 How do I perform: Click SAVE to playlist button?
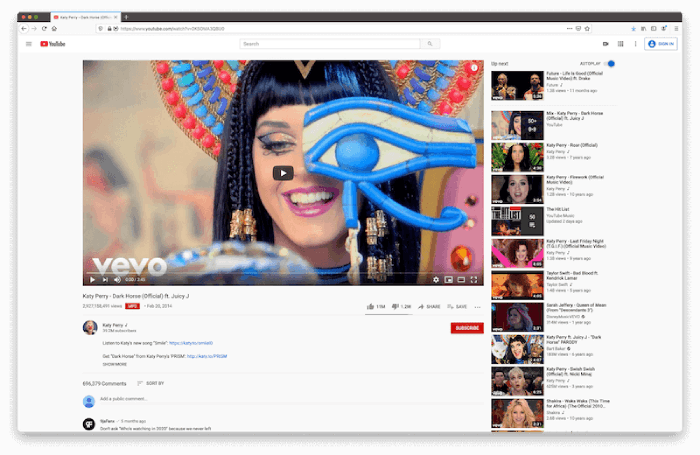tap(457, 307)
